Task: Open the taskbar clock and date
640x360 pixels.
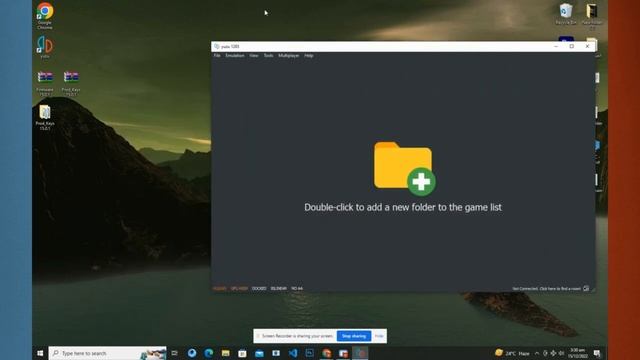Action: [x=578, y=353]
